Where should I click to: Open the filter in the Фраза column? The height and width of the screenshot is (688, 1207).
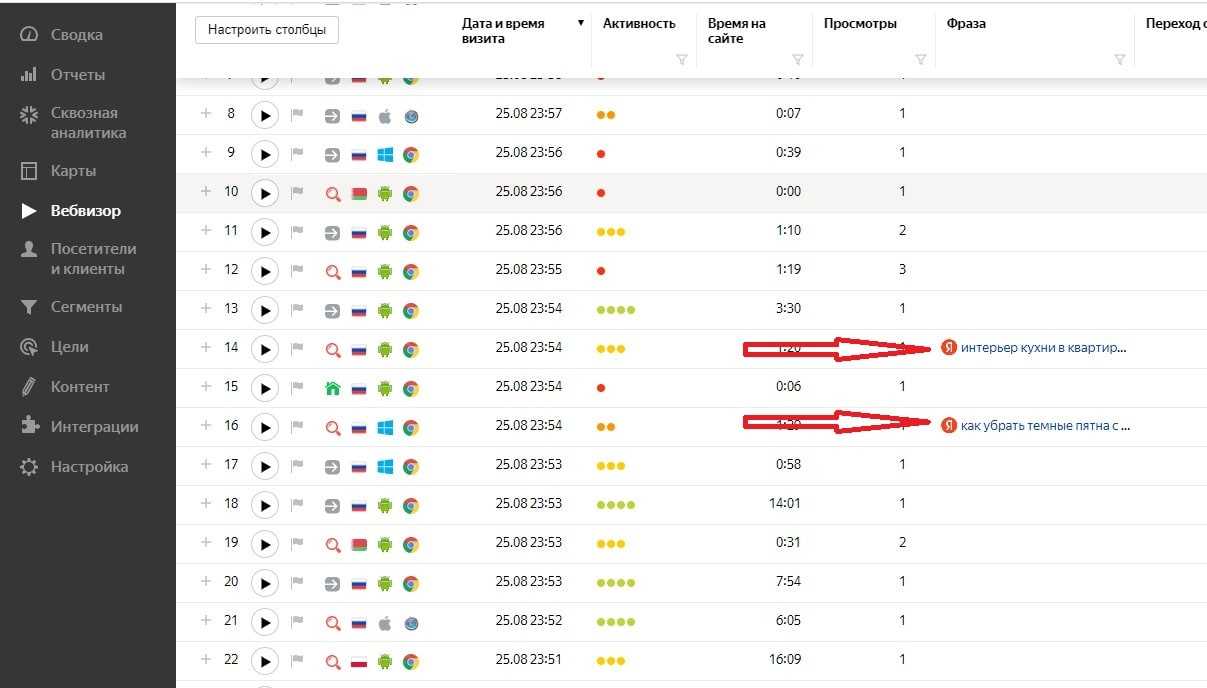(x=1120, y=60)
